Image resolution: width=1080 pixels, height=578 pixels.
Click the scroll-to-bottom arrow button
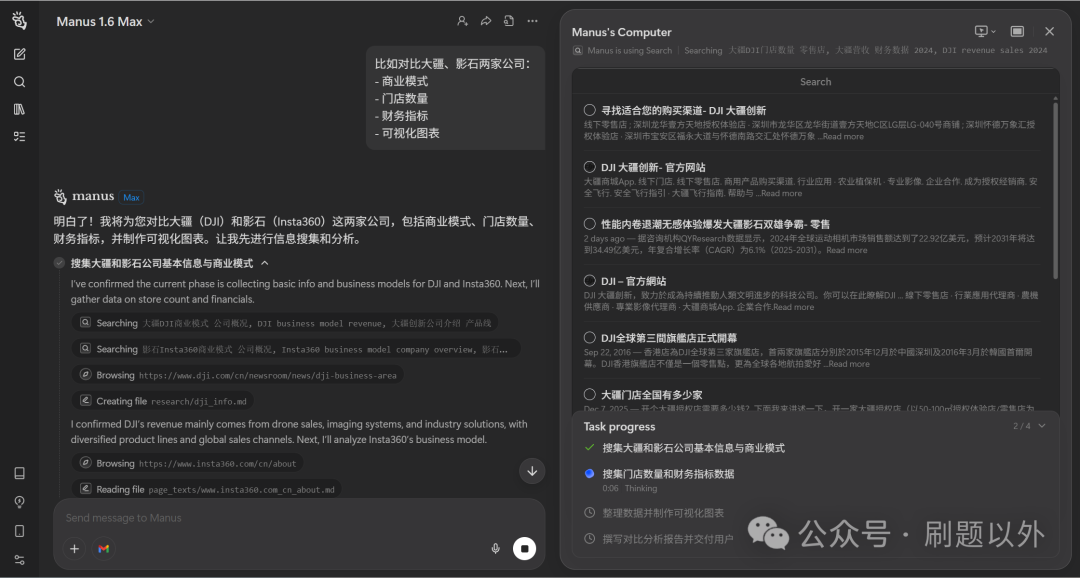pos(532,471)
